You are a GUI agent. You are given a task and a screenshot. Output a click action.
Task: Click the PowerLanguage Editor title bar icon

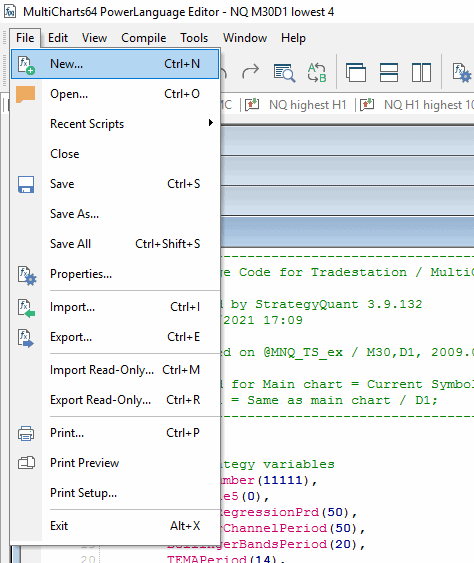(x=10, y=11)
